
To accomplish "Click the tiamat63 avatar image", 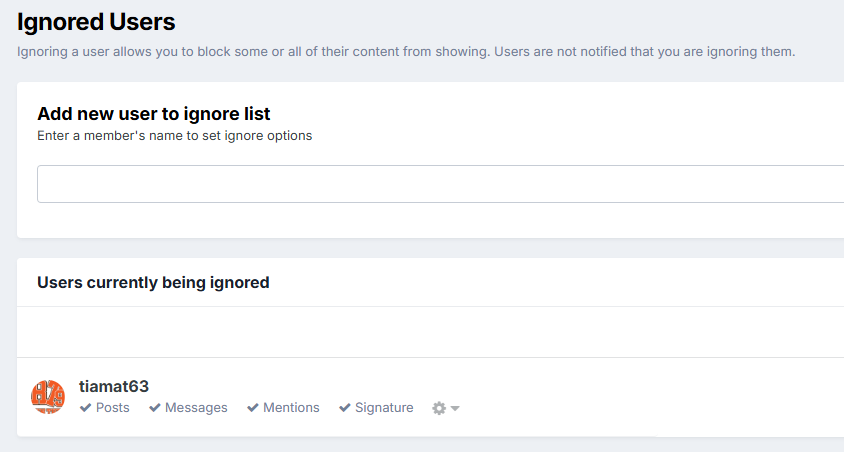I will pos(48,397).
